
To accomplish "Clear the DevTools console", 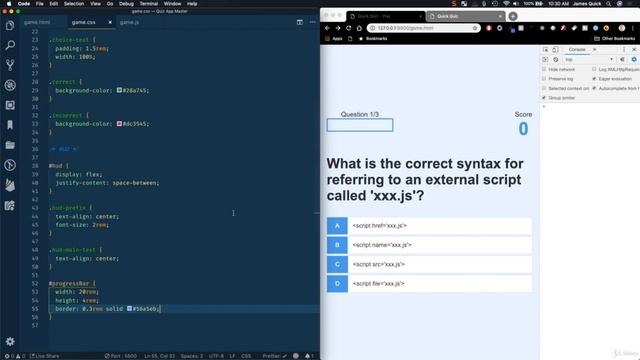I will click(556, 60).
